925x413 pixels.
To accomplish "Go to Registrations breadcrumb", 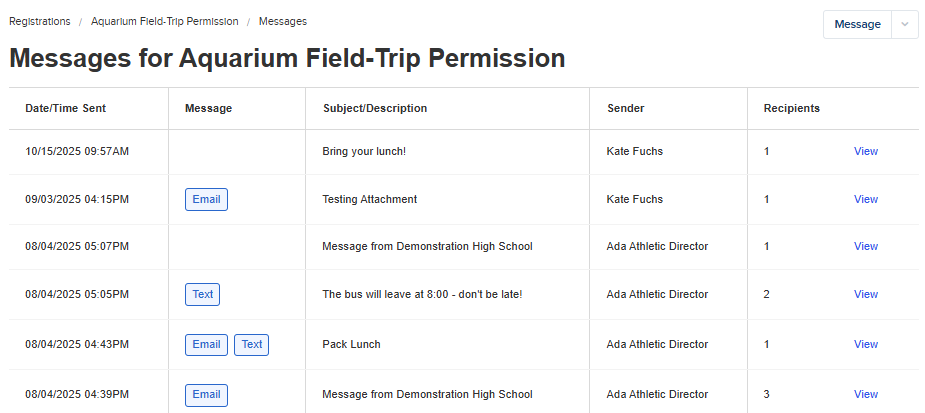I will (40, 22).
